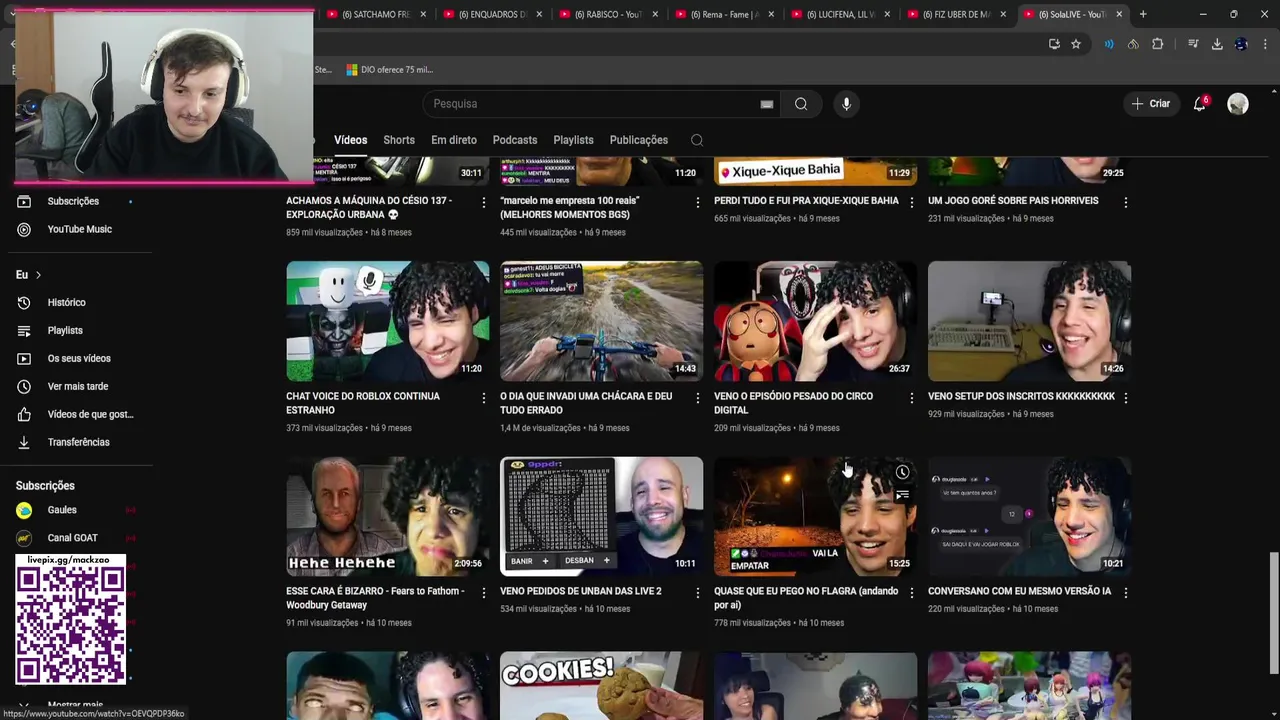Open Chrome three-dot menu
The image size is (1280, 720).
pos(1265,44)
